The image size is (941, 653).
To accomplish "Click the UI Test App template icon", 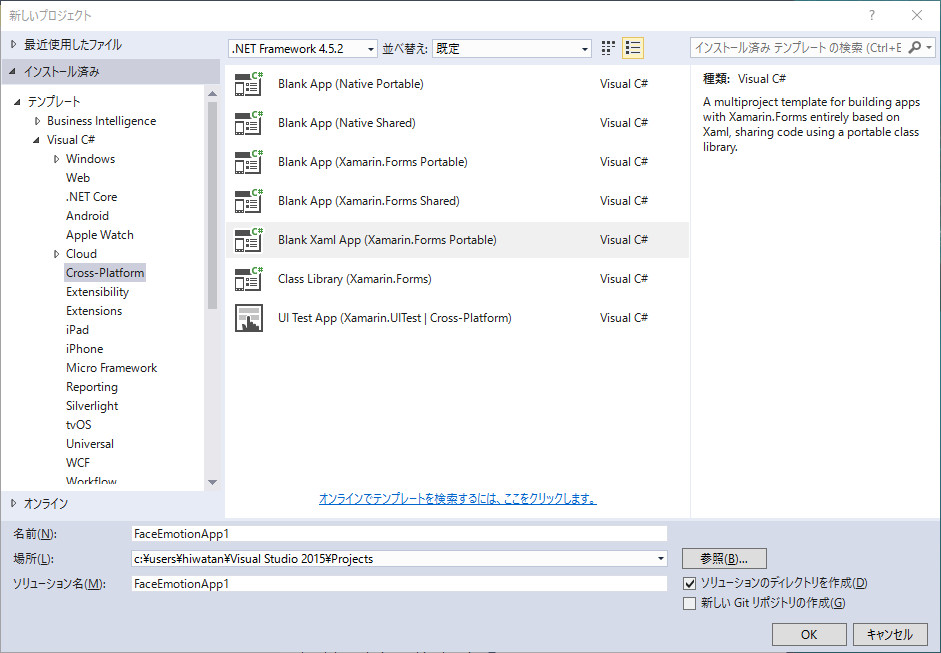I will click(248, 318).
